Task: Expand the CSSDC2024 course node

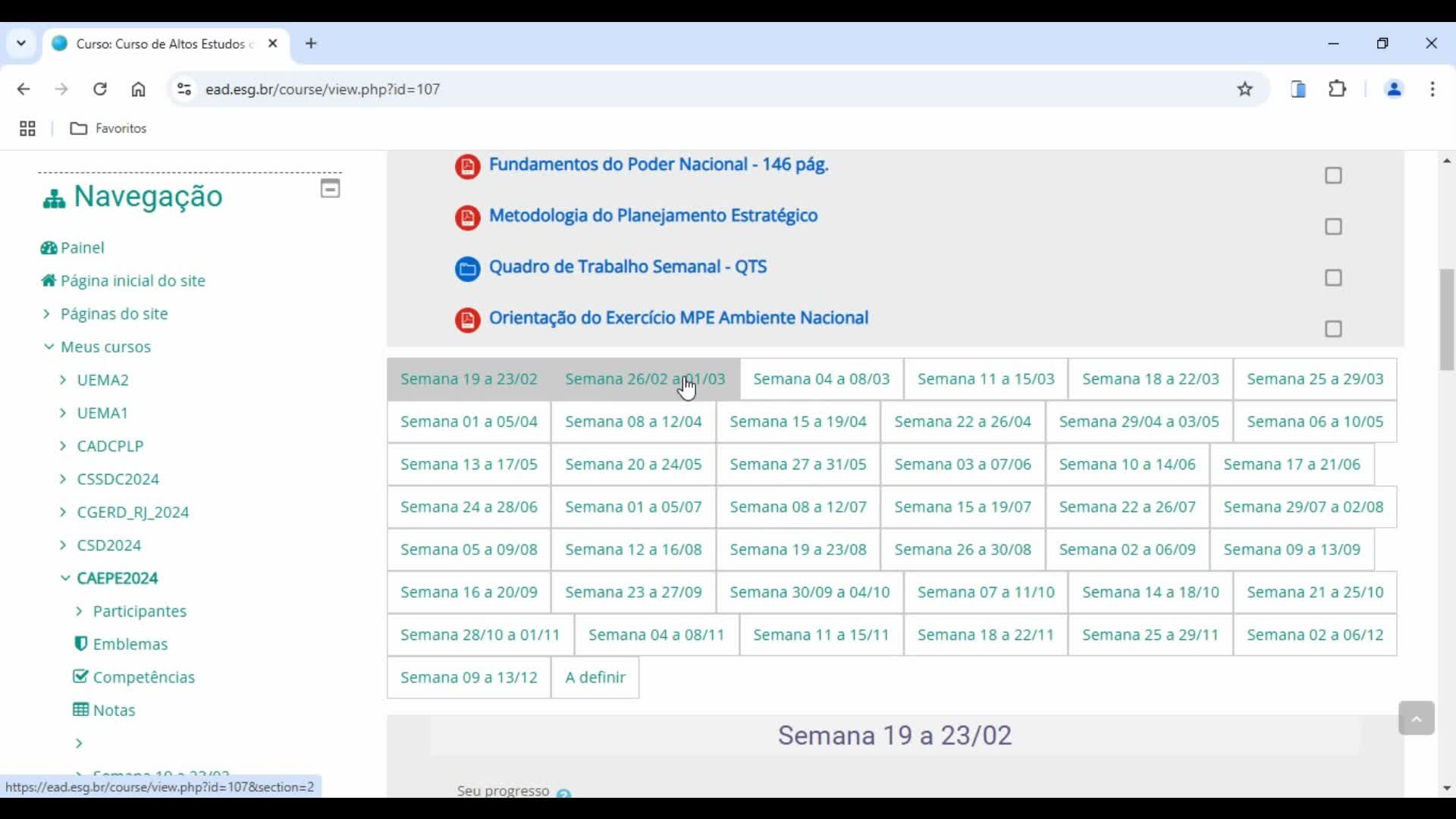Action: pyautogui.click(x=63, y=479)
